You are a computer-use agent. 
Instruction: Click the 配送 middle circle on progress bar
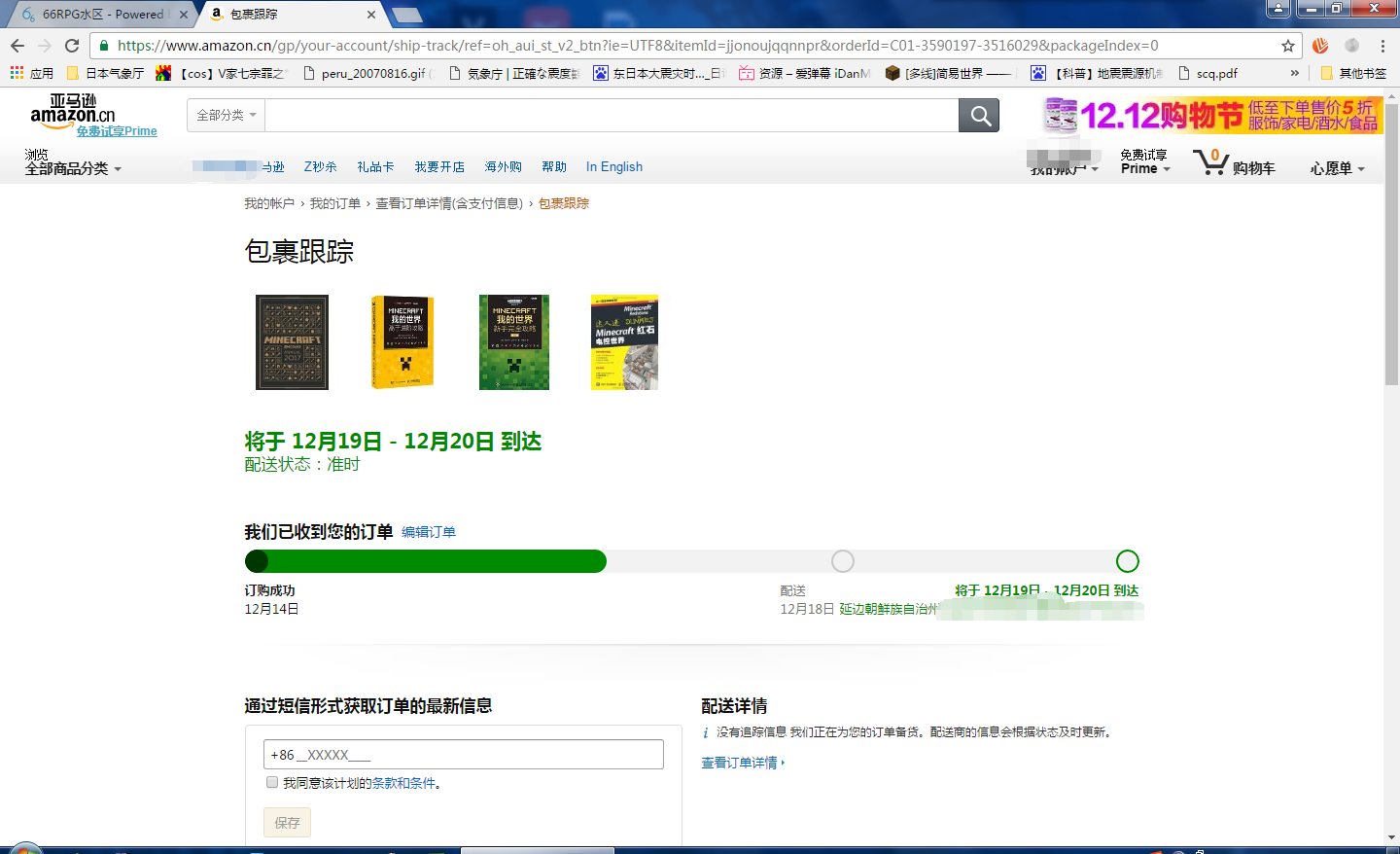(x=843, y=561)
